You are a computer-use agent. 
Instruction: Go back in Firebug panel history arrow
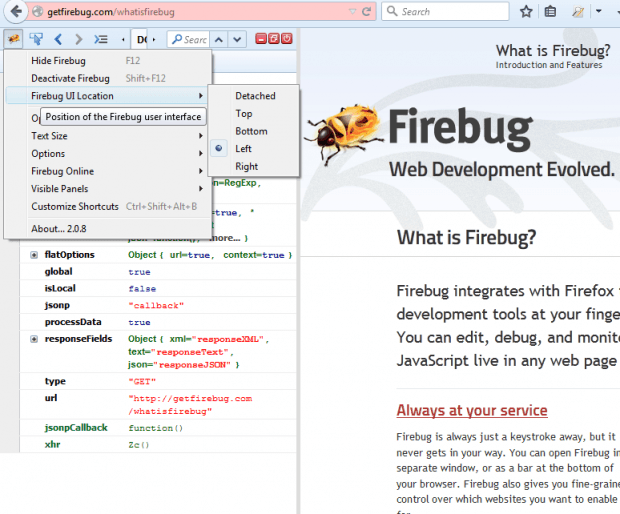click(x=58, y=39)
